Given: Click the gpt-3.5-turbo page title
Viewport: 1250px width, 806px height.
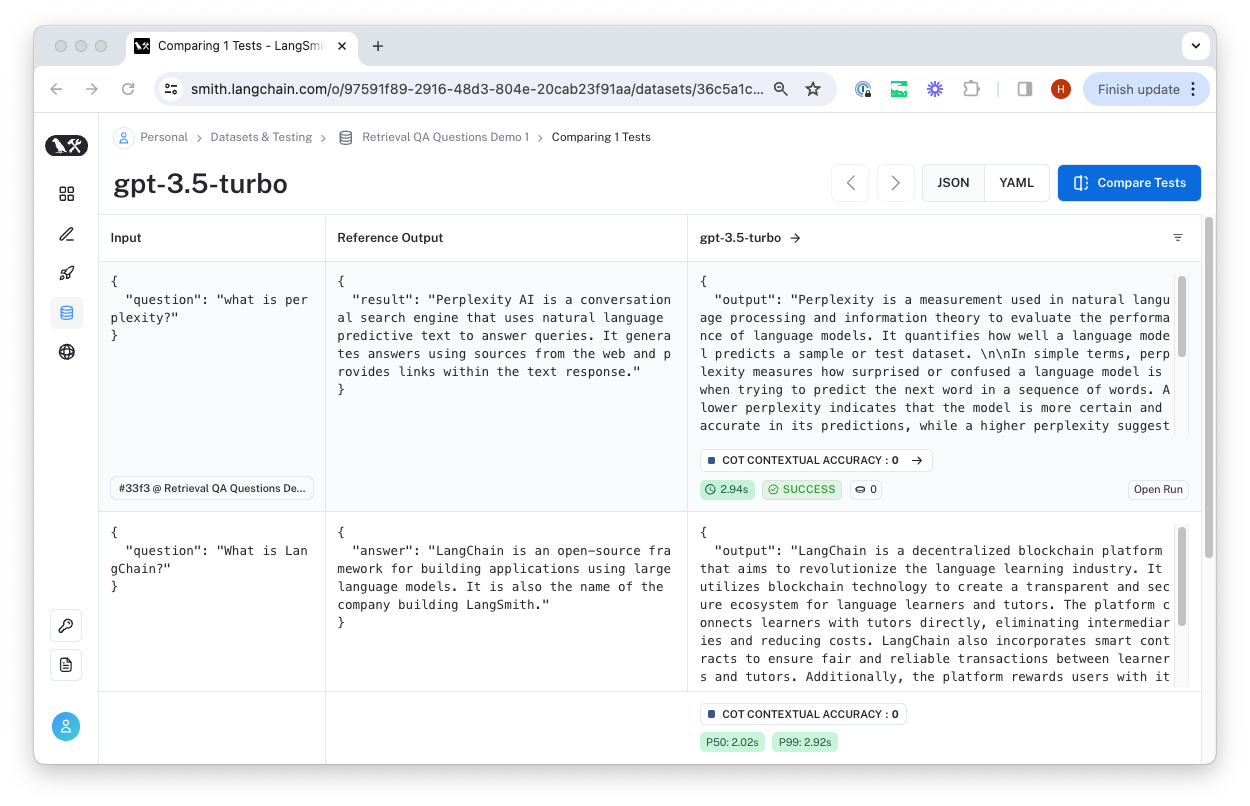Looking at the screenshot, I should [x=200, y=184].
